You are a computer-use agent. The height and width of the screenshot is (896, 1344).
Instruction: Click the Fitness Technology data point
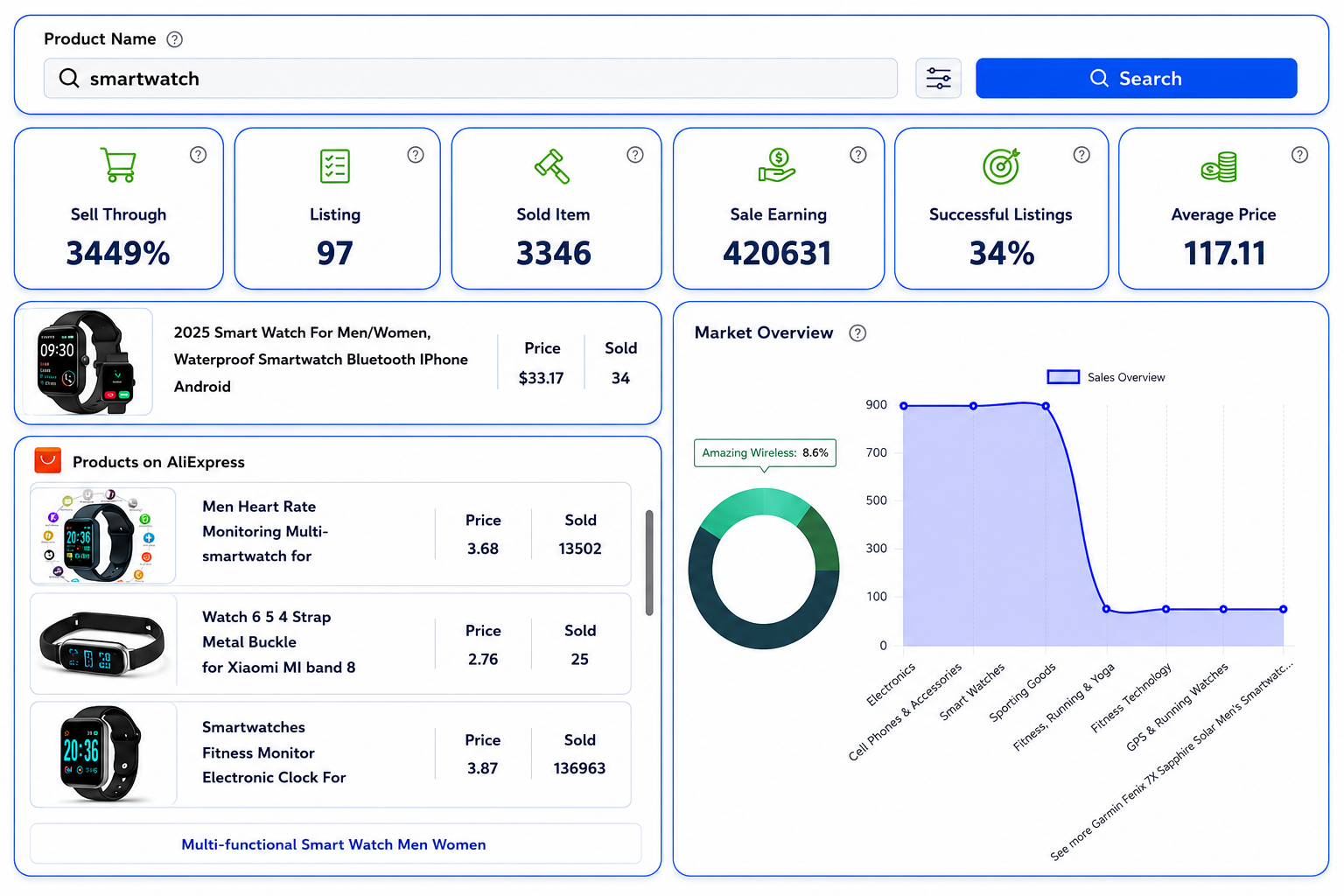coord(1165,609)
